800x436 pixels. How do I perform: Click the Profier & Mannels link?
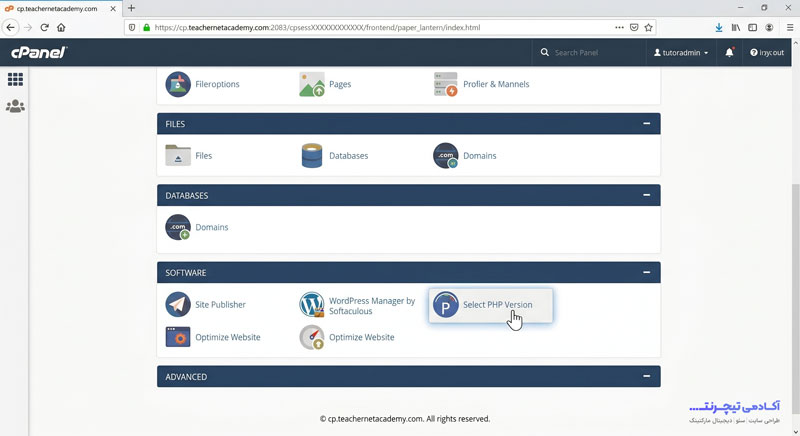tap(496, 84)
